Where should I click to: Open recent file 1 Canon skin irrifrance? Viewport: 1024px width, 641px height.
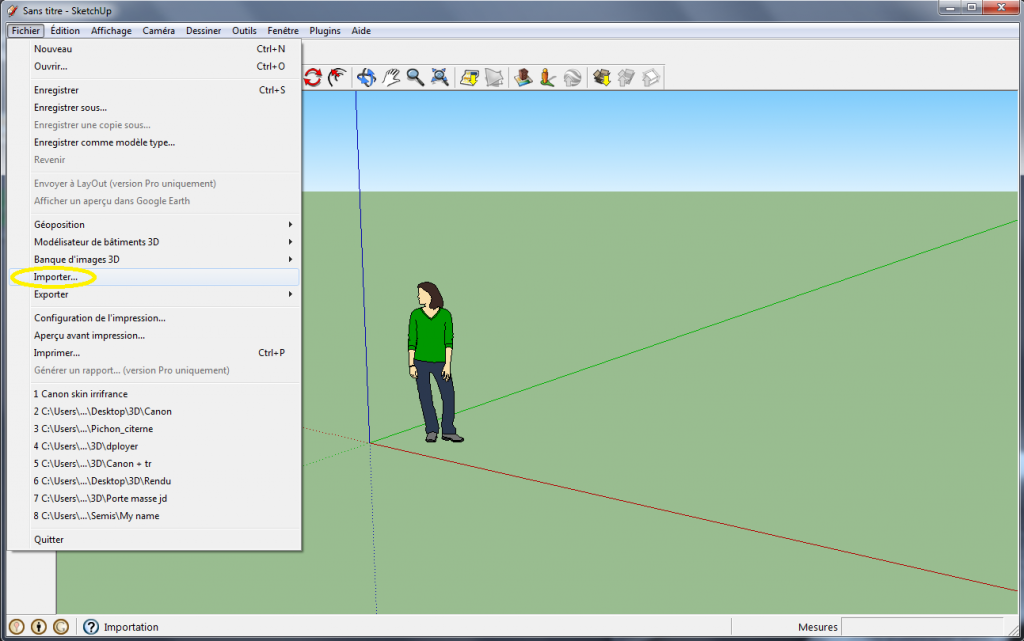coord(154,394)
